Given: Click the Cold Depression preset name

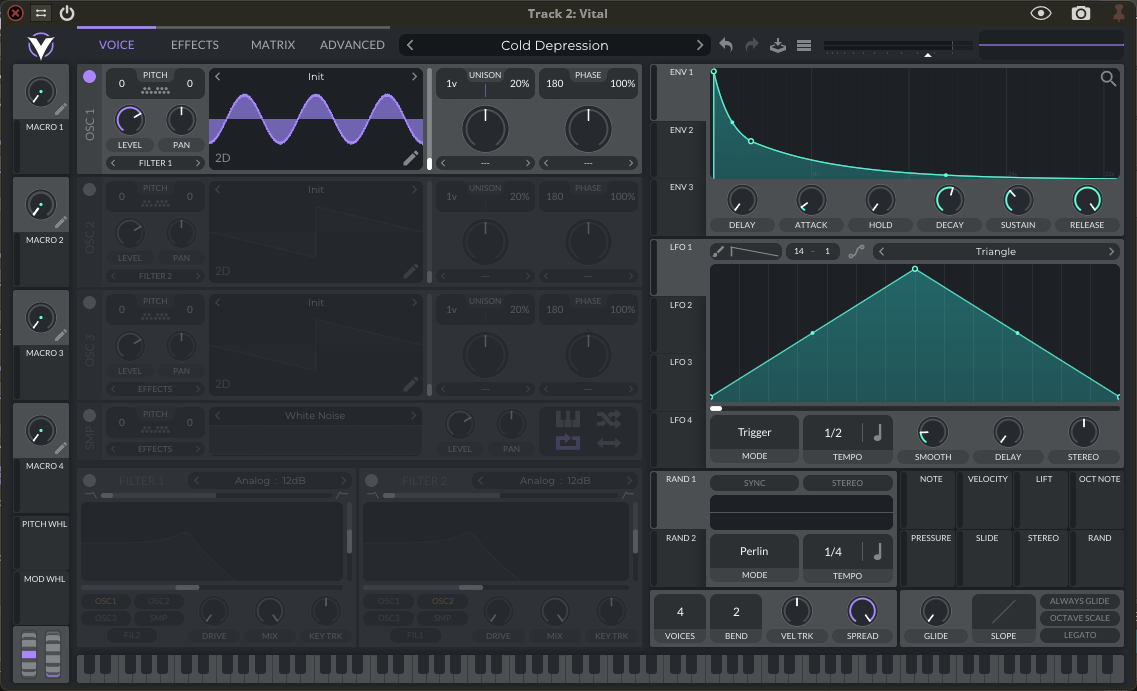Looking at the screenshot, I should click(554, 46).
